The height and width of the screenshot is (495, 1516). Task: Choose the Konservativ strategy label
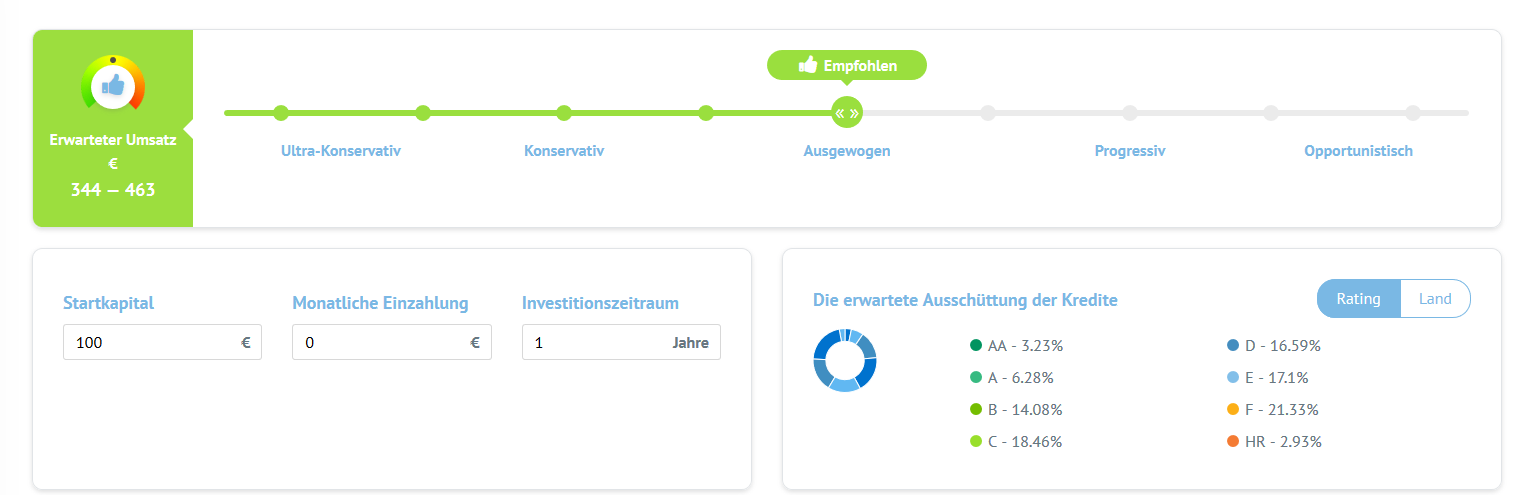[564, 152]
